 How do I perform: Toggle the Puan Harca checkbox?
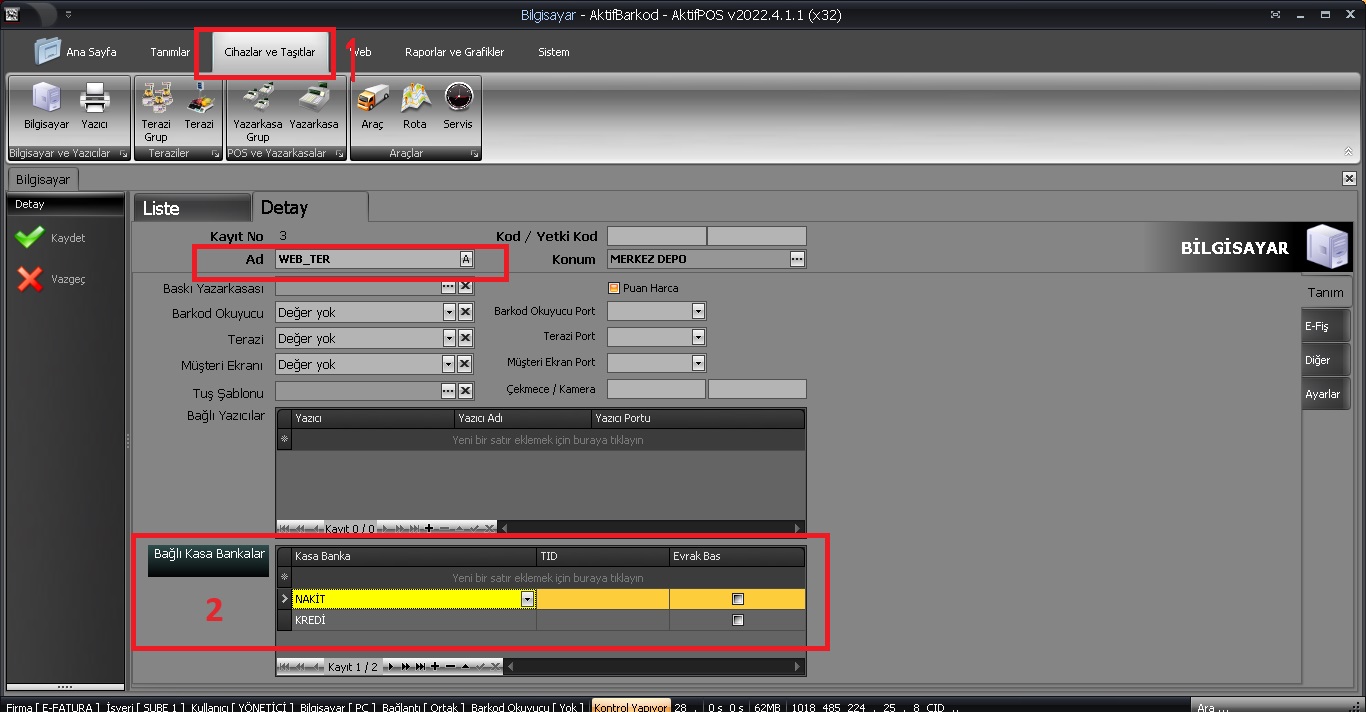click(x=614, y=288)
